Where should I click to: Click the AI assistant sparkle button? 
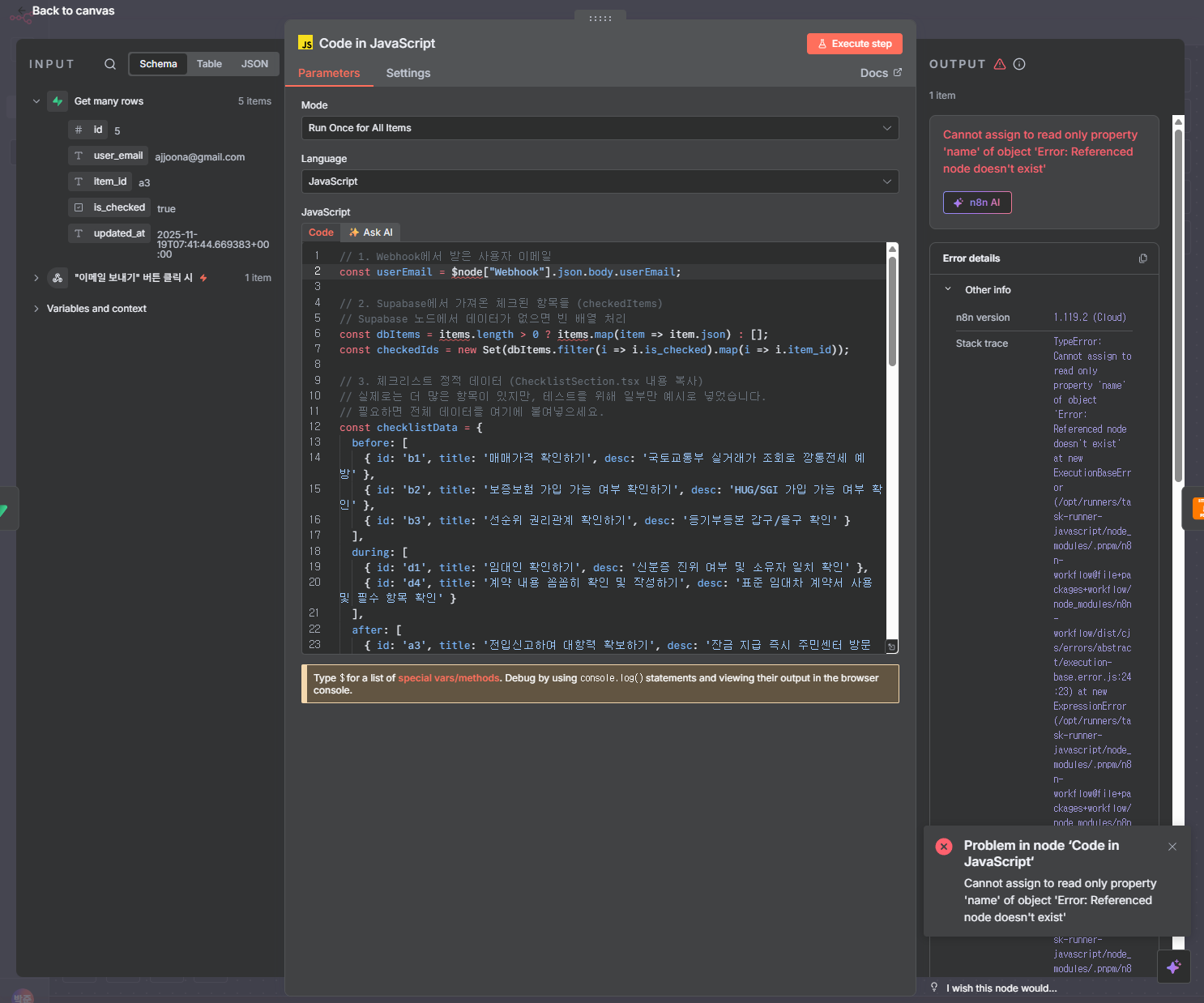(x=1173, y=967)
